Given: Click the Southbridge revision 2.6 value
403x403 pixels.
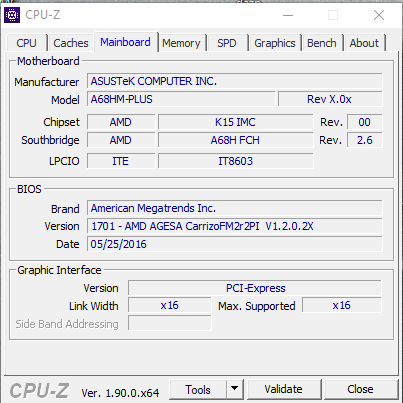Looking at the screenshot, I should pos(365,140).
